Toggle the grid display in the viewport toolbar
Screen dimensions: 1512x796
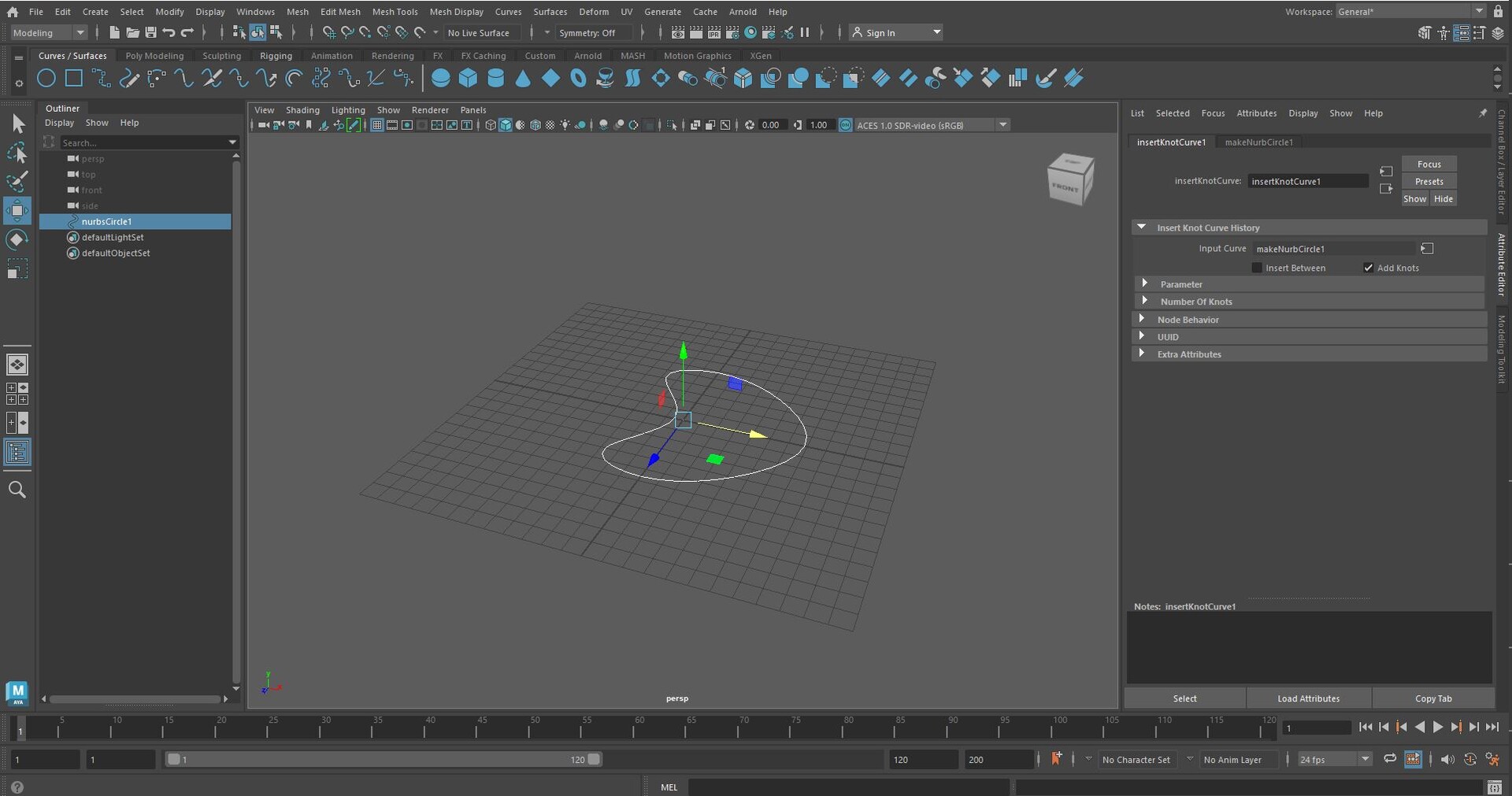pyautogui.click(x=377, y=125)
